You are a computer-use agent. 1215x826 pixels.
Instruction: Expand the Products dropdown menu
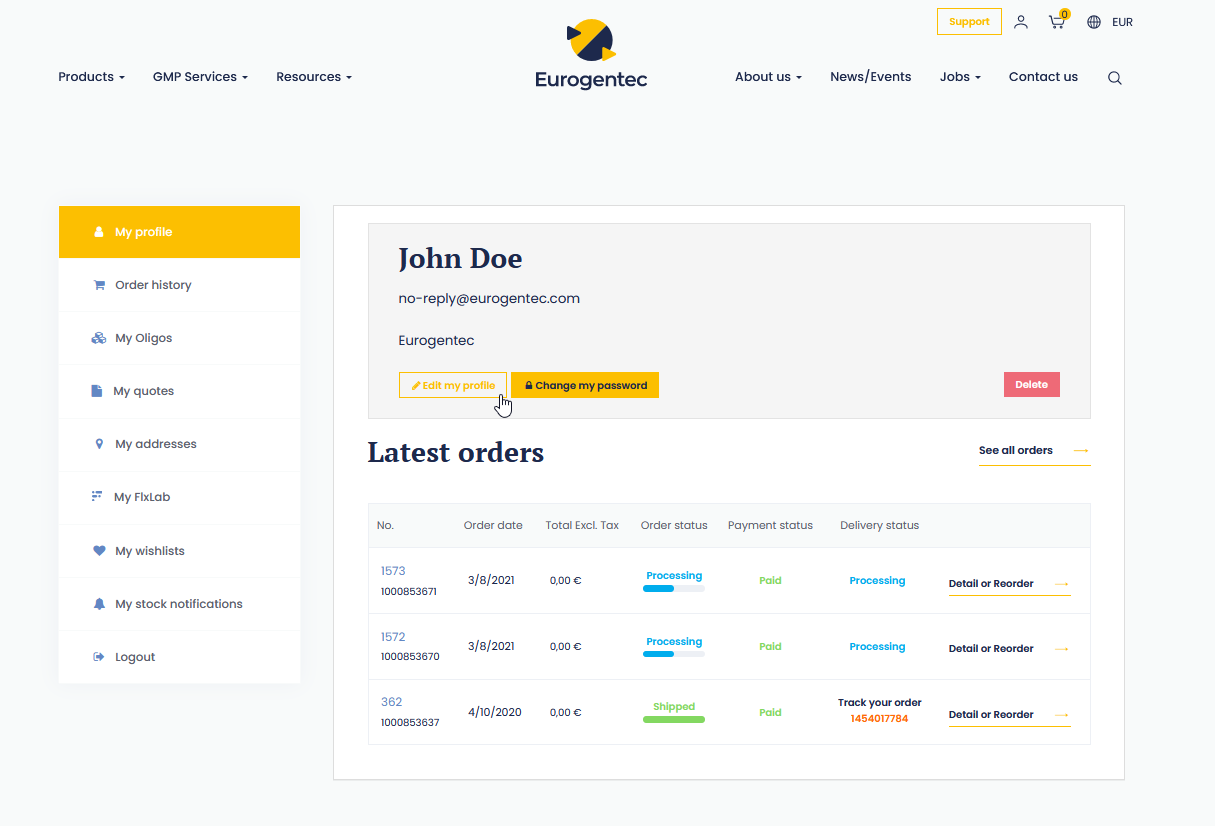tap(91, 77)
